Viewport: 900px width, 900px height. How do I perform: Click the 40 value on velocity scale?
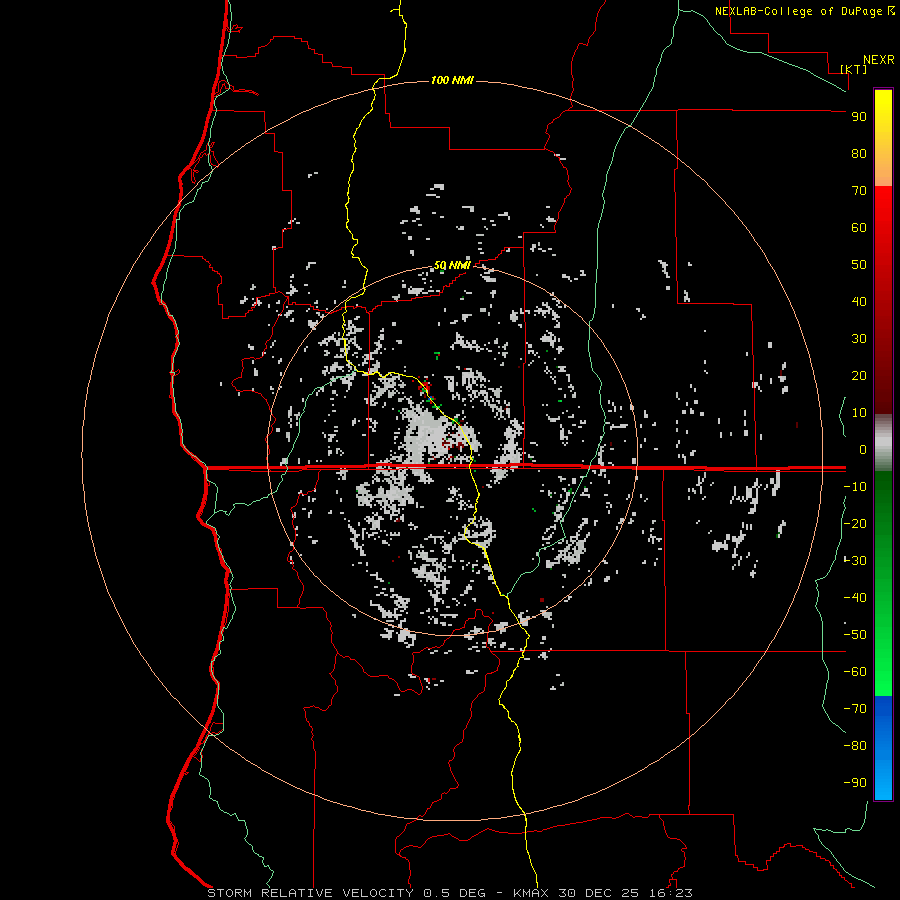point(859,302)
